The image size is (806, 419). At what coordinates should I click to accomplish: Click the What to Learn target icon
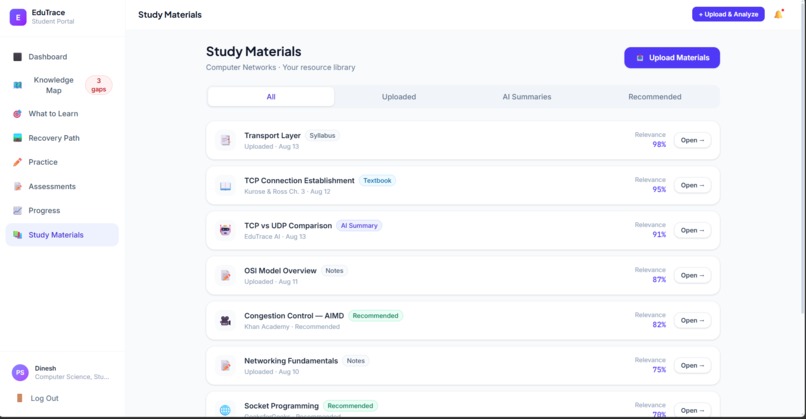(x=17, y=114)
